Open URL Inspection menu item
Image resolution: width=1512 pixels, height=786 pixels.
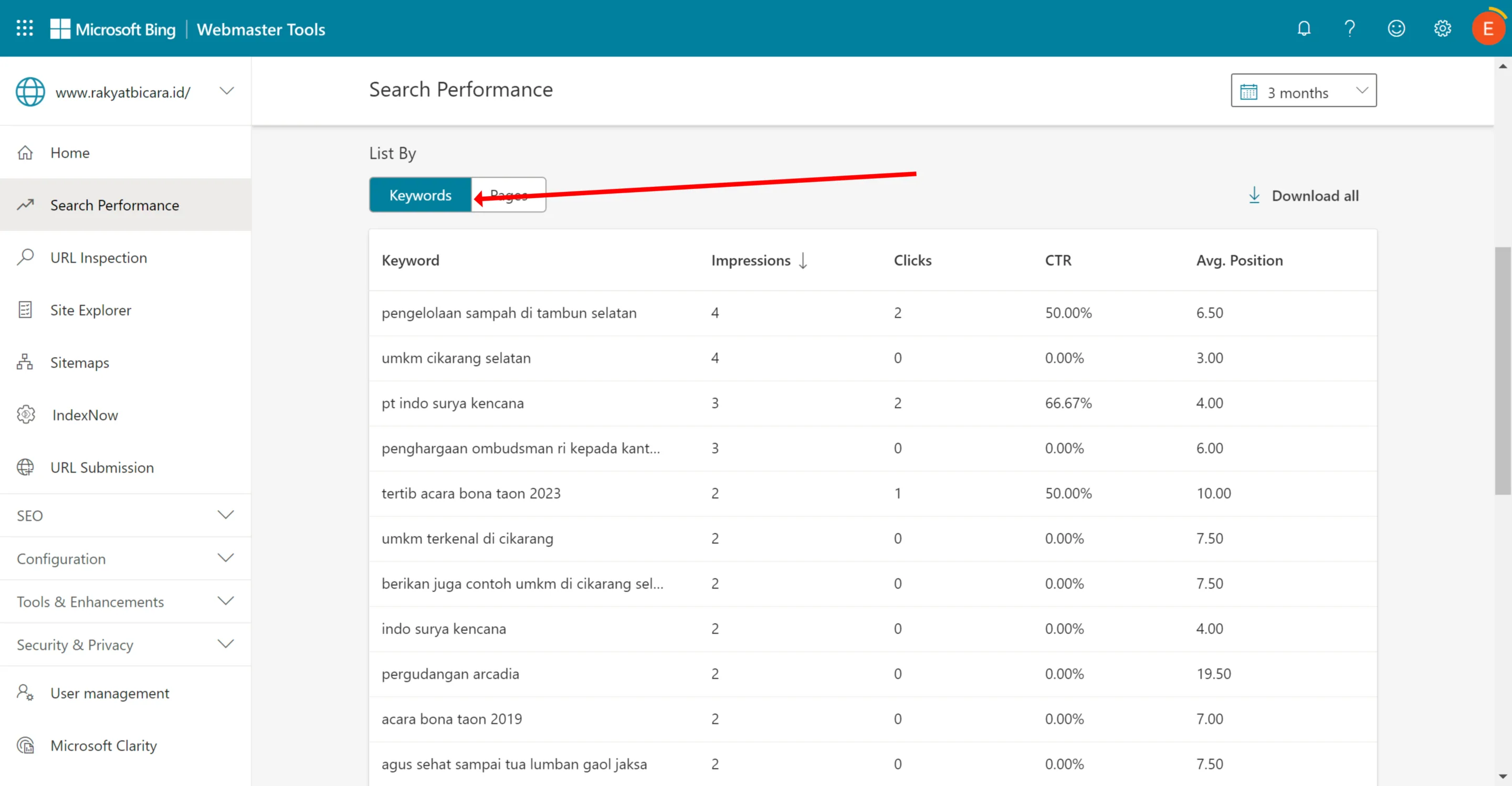tap(125, 257)
